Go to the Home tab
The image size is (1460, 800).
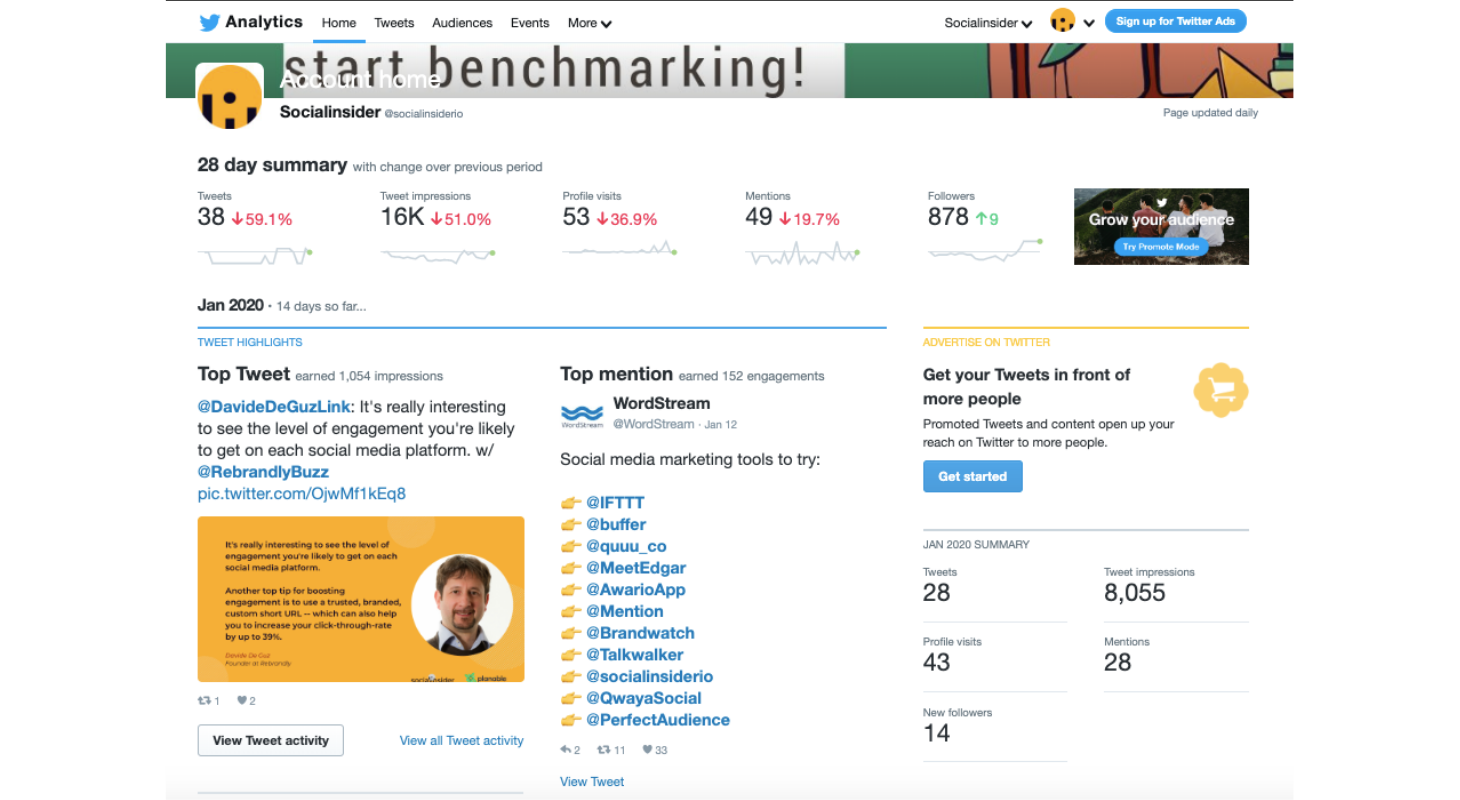[x=339, y=23]
